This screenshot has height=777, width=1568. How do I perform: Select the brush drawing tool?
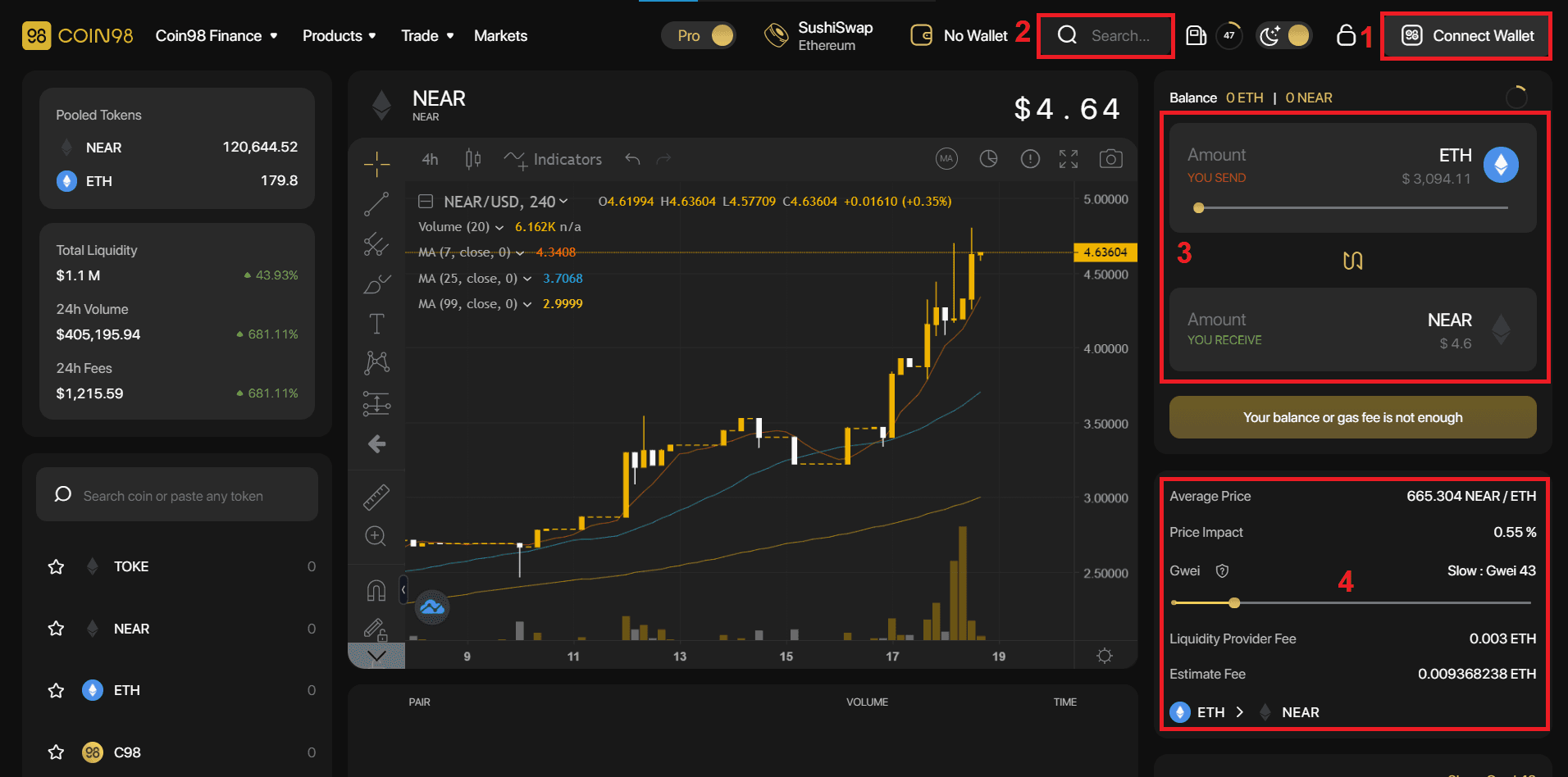(x=376, y=284)
